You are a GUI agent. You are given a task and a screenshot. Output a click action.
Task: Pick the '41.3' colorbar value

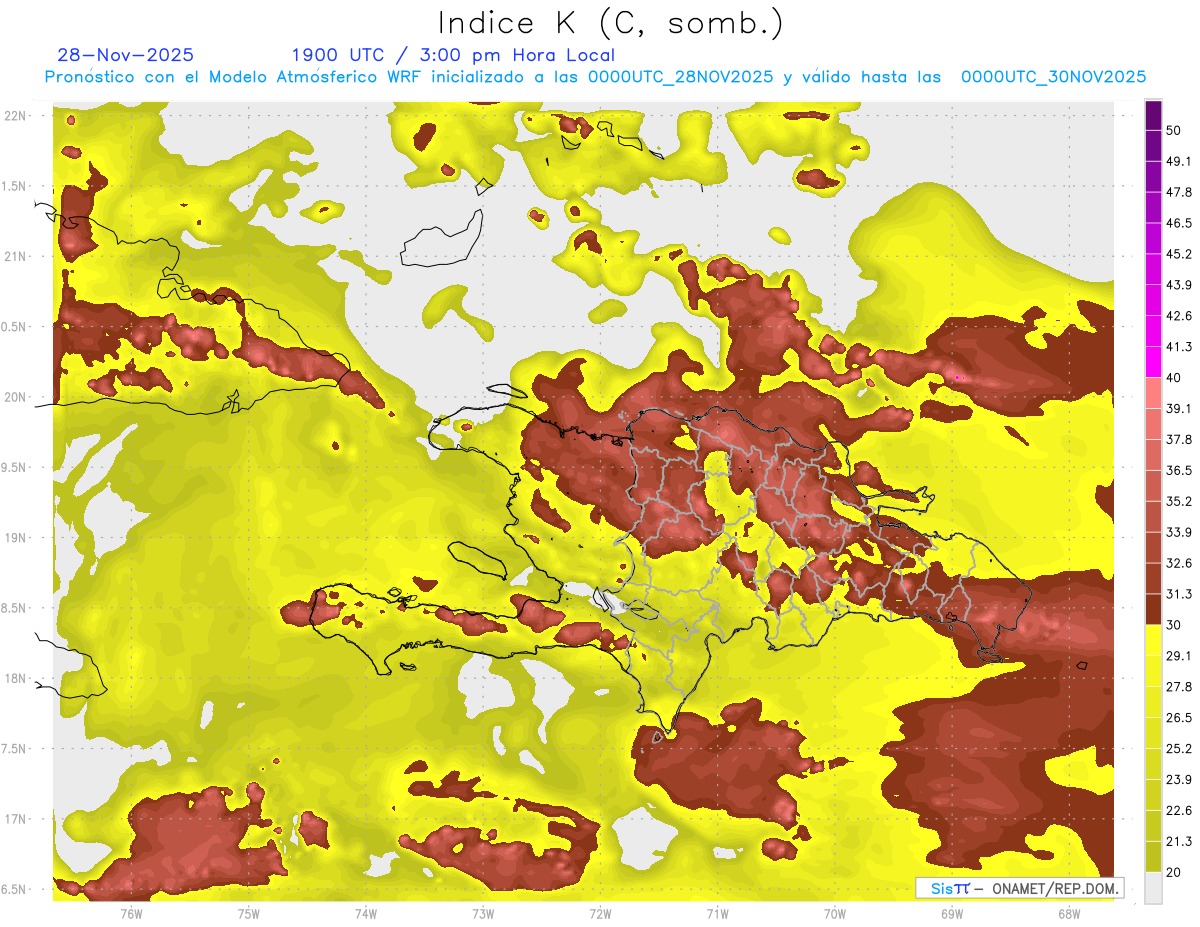(x=1179, y=347)
